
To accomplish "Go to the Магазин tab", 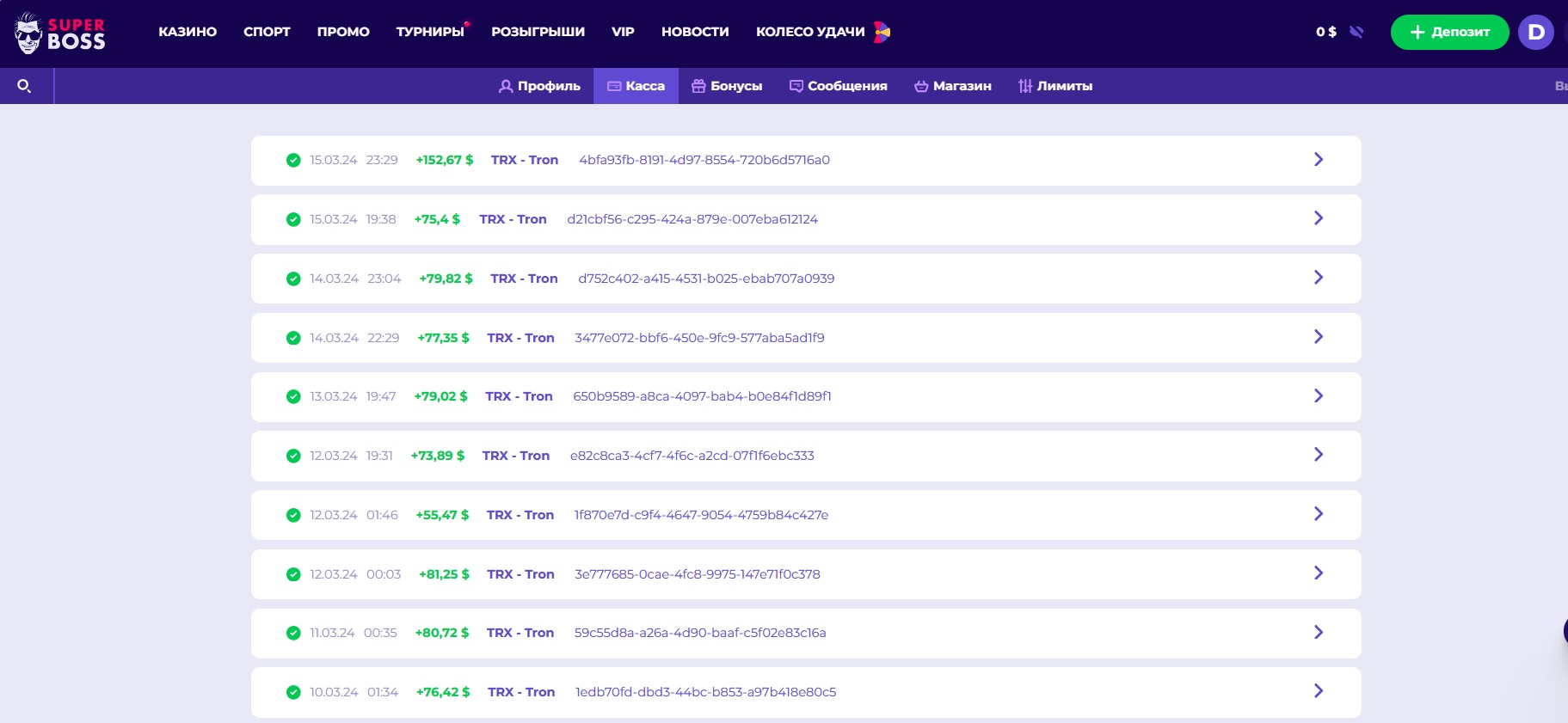I will click(x=952, y=86).
